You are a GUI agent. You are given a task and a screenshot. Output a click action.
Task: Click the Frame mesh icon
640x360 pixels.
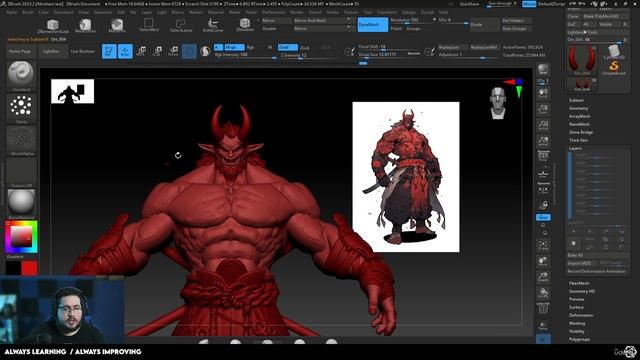(x=543, y=245)
